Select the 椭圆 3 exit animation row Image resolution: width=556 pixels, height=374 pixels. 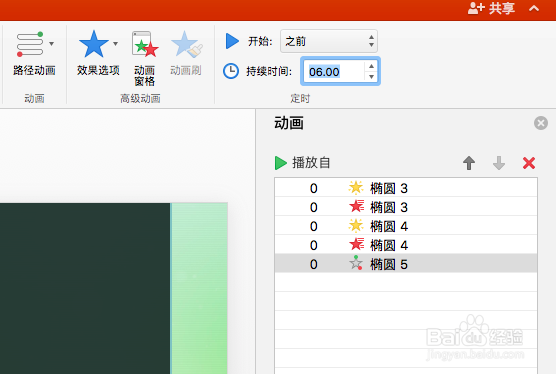pos(406,207)
